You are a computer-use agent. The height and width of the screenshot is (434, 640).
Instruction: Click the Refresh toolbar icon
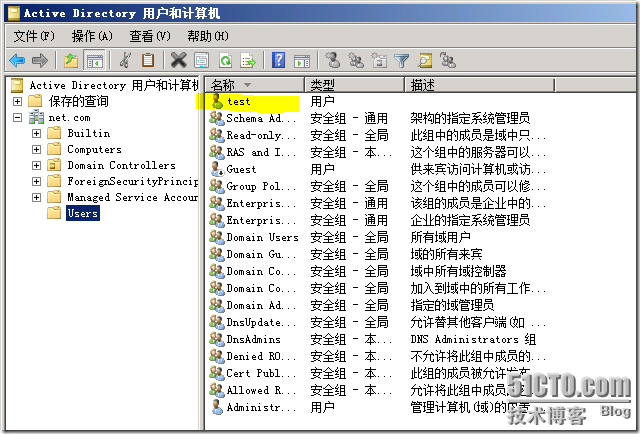point(225,60)
